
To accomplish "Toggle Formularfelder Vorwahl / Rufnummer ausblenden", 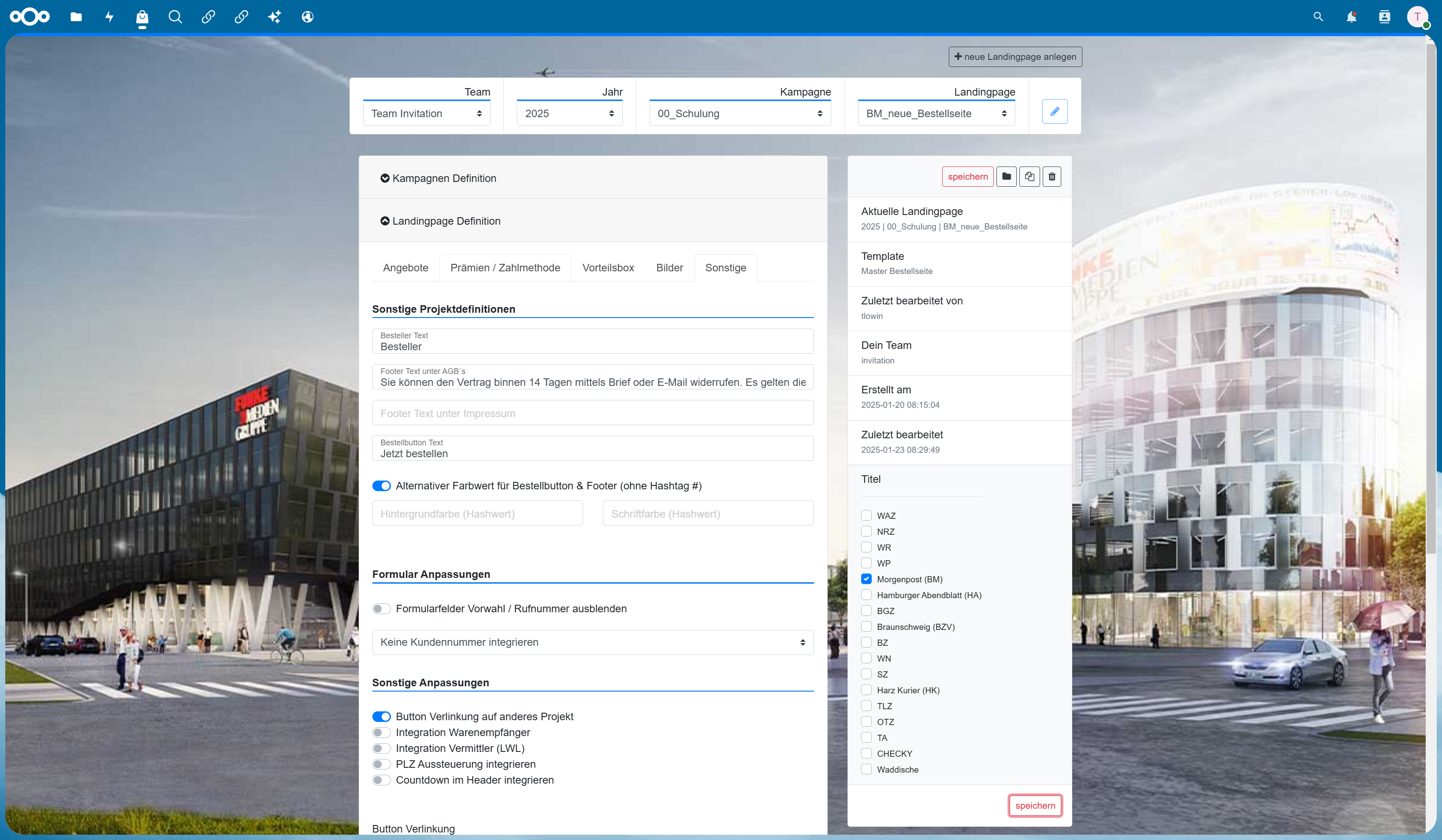I will pyautogui.click(x=382, y=608).
